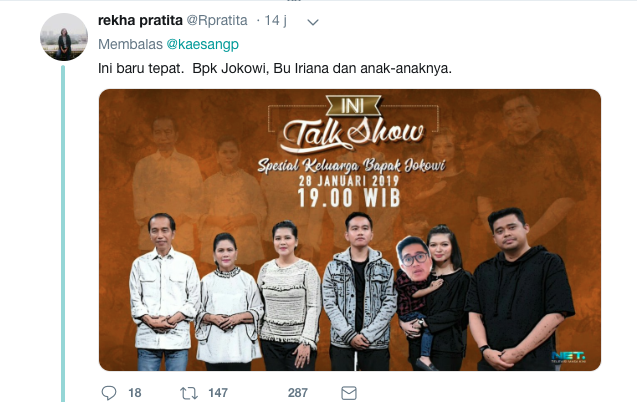The width and height of the screenshot is (637, 402).
Task: Click the 287 likes count
Action: pos(298,393)
